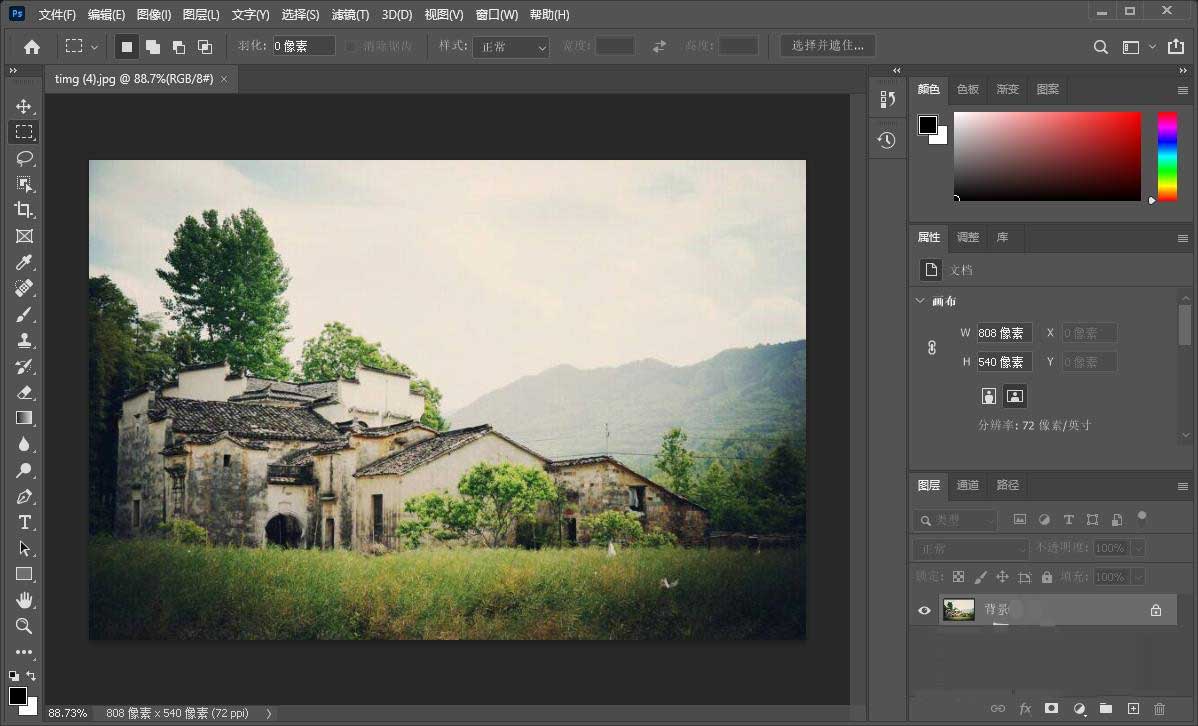Set canvas orientation to landscape
The height and width of the screenshot is (726, 1198).
pos(1015,396)
